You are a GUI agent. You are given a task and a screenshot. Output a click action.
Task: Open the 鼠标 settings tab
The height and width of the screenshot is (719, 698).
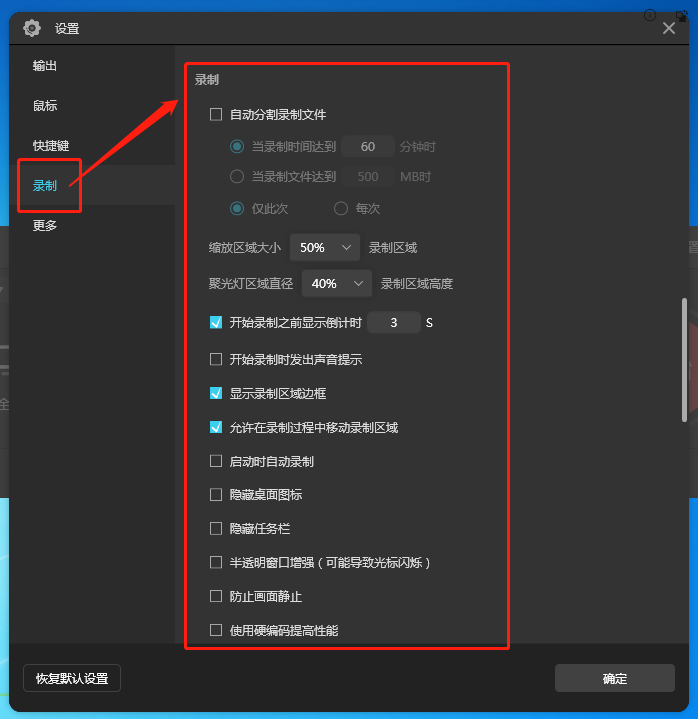[44, 106]
